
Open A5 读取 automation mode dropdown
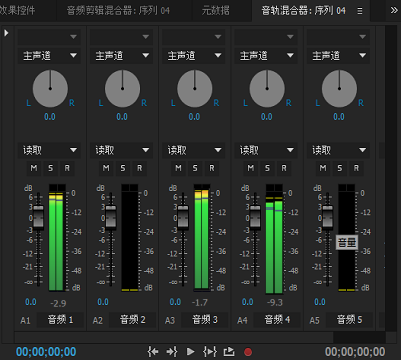tap(338, 150)
